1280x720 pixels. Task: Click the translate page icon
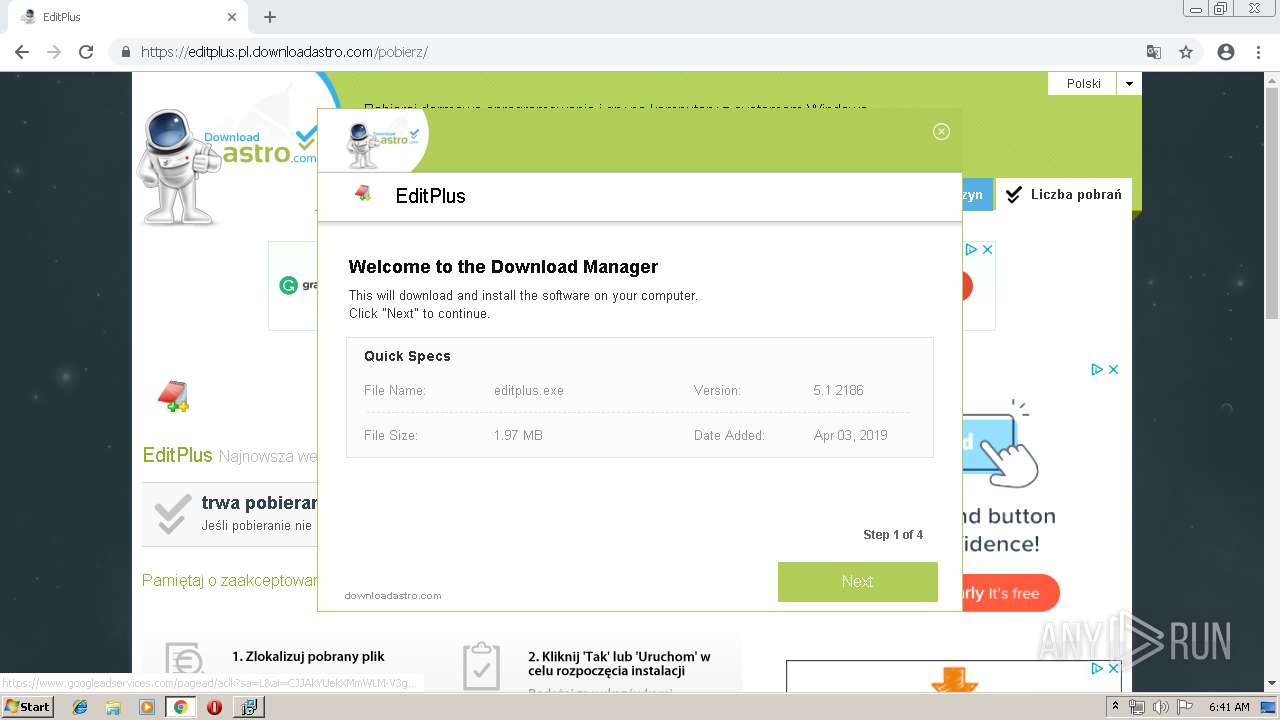tap(1154, 52)
